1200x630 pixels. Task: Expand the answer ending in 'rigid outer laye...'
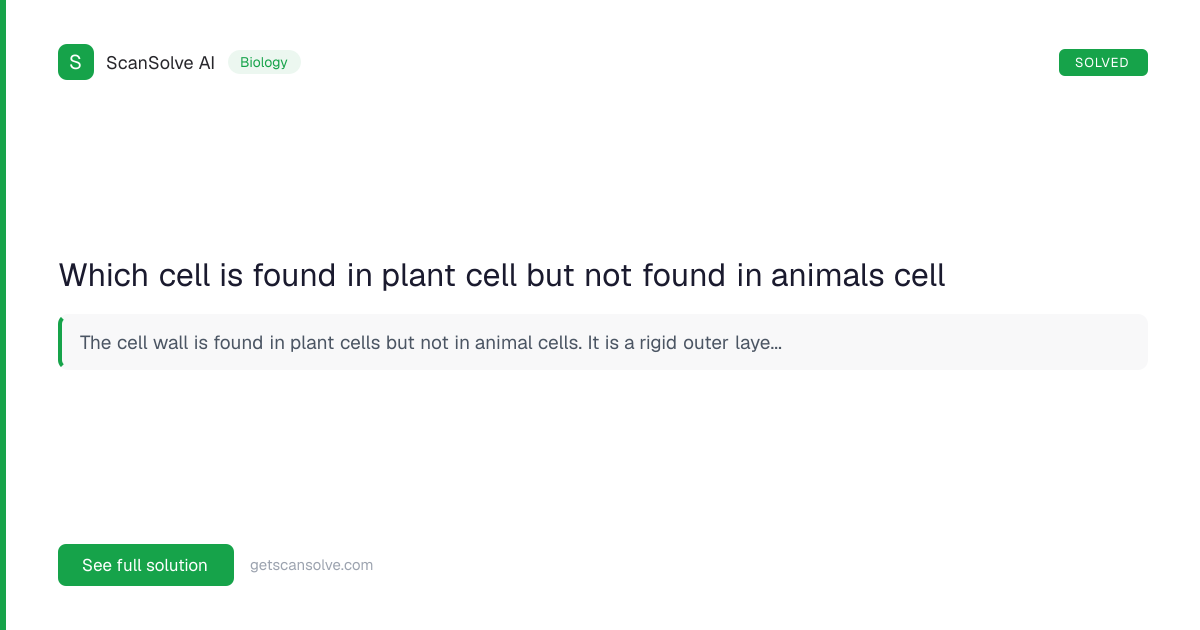[x=430, y=341]
